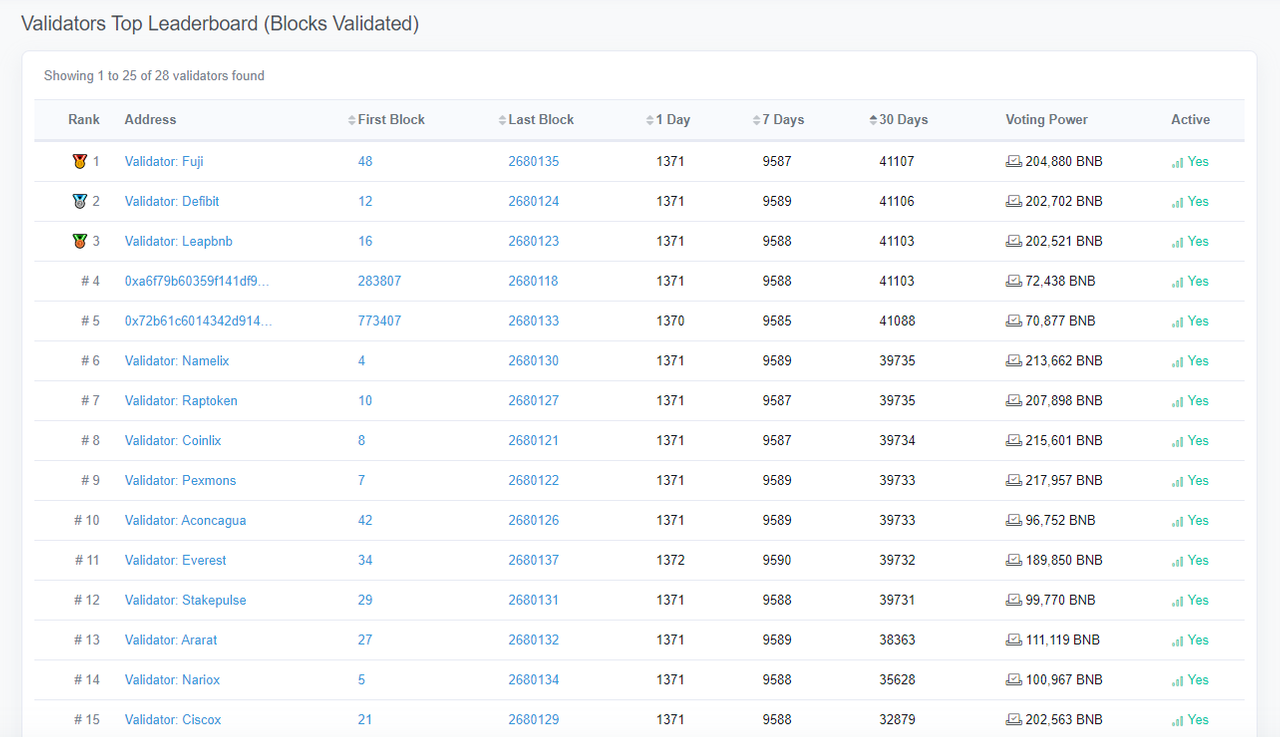Open last block 2680135 link

(534, 161)
